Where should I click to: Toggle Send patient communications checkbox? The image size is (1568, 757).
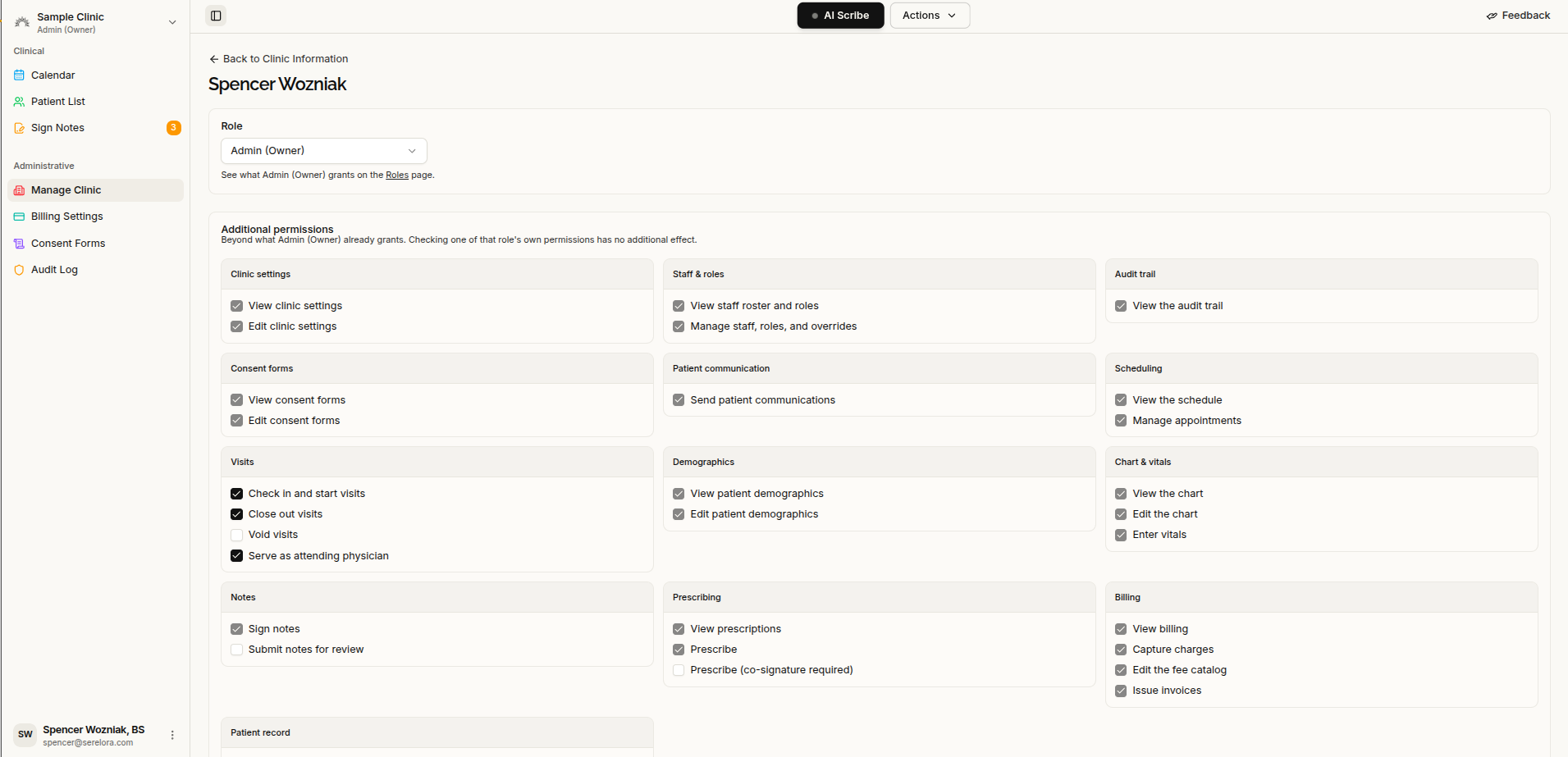click(x=679, y=400)
